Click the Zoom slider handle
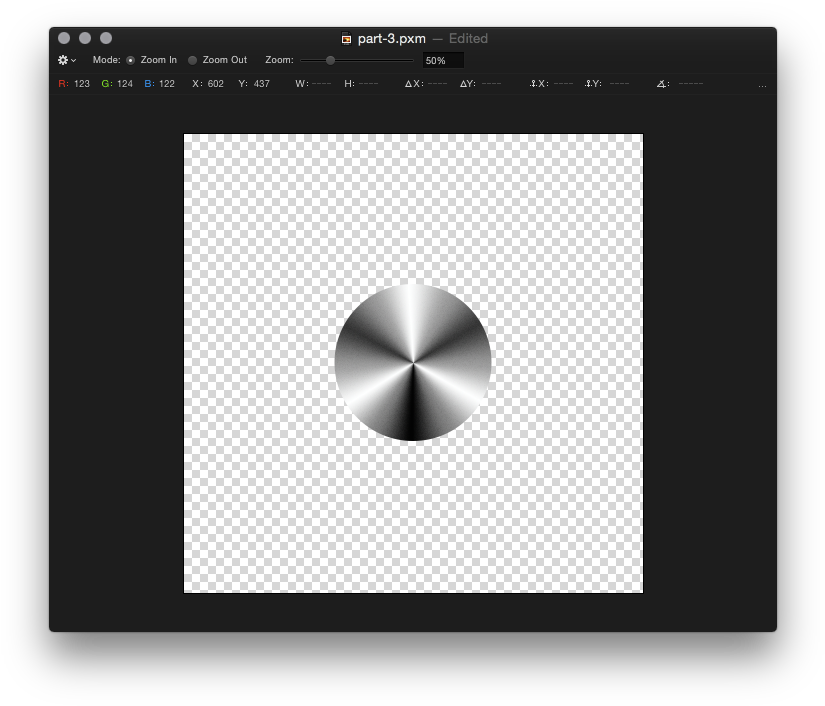Image resolution: width=825 pixels, height=706 pixels. point(330,60)
